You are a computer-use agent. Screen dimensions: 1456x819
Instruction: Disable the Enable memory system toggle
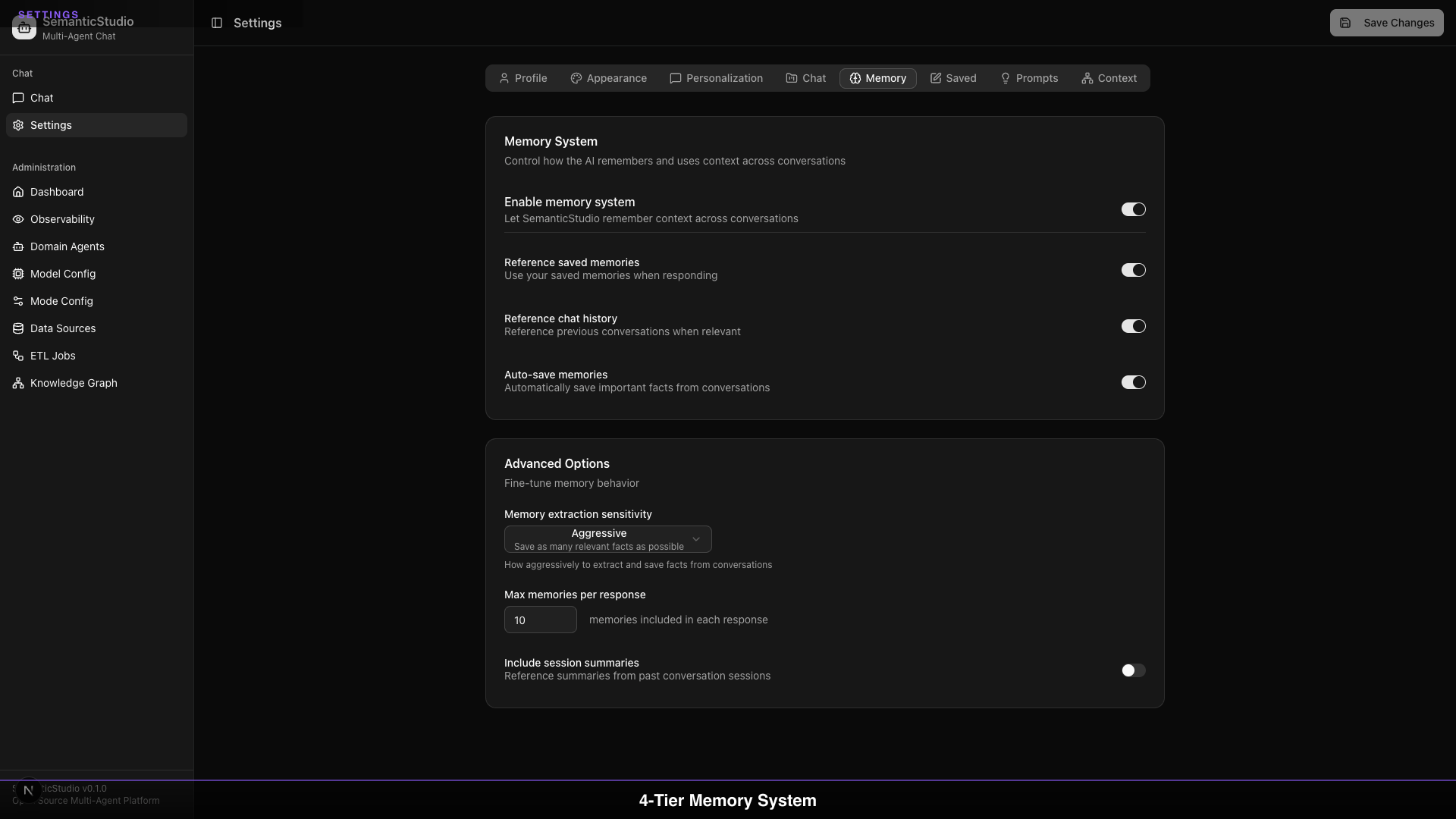[1133, 209]
